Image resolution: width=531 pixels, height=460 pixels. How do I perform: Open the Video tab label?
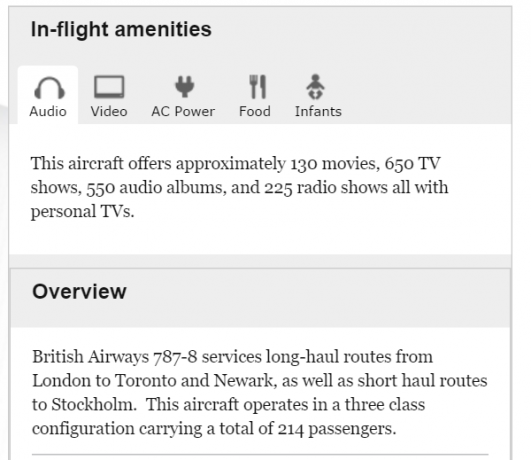(x=109, y=111)
